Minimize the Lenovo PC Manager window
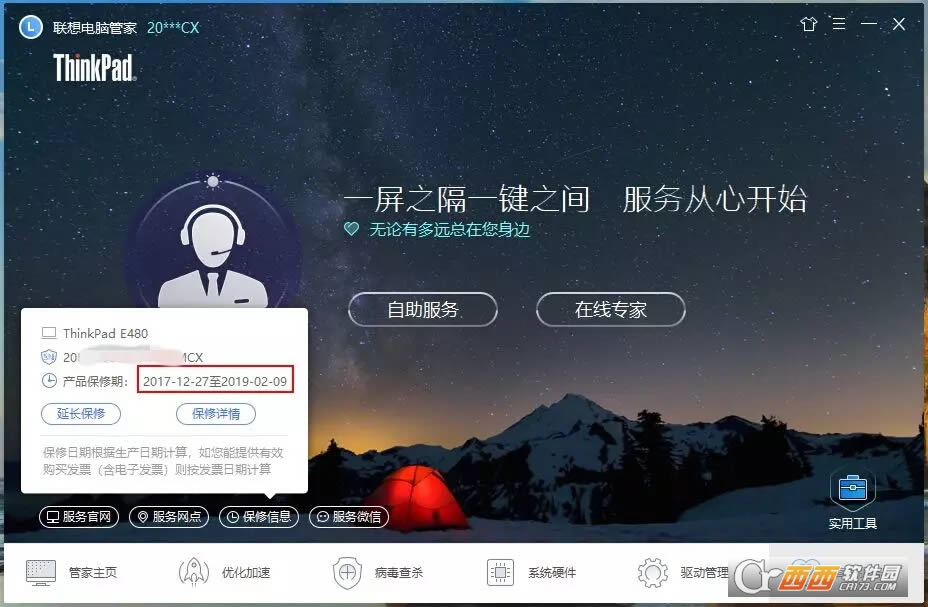This screenshot has height=607, width=928. 869,24
